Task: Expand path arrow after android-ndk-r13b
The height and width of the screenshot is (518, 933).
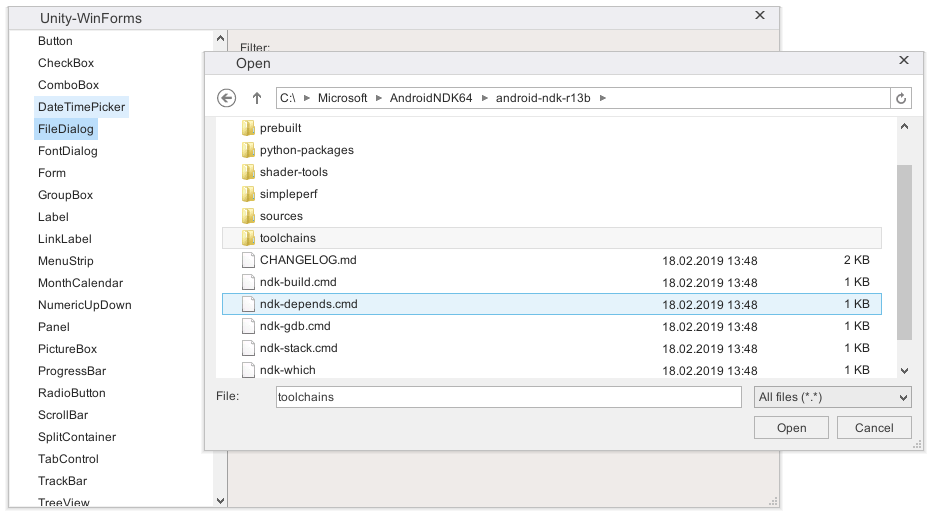Action: coord(603,98)
